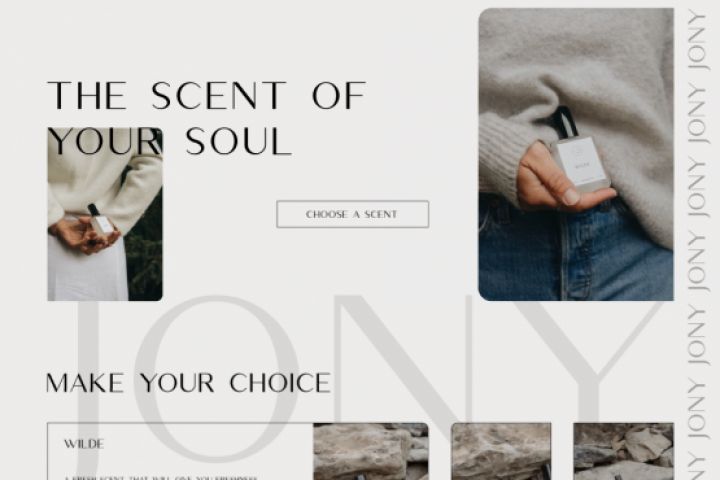Open the large sweater and jeans photo
The height and width of the screenshot is (480, 720).
coord(576,154)
